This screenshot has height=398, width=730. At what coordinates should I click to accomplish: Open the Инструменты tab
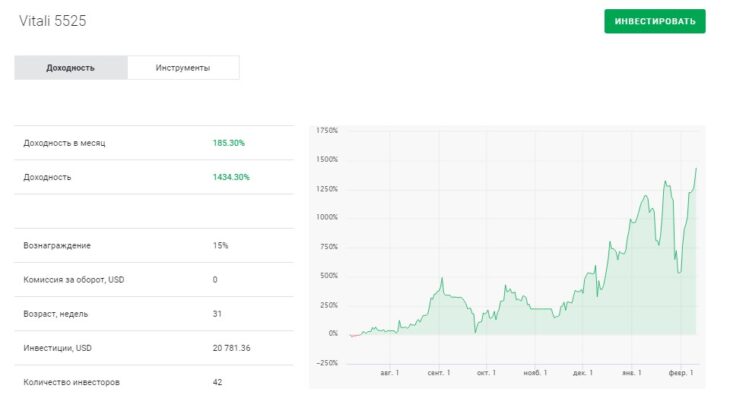183,68
